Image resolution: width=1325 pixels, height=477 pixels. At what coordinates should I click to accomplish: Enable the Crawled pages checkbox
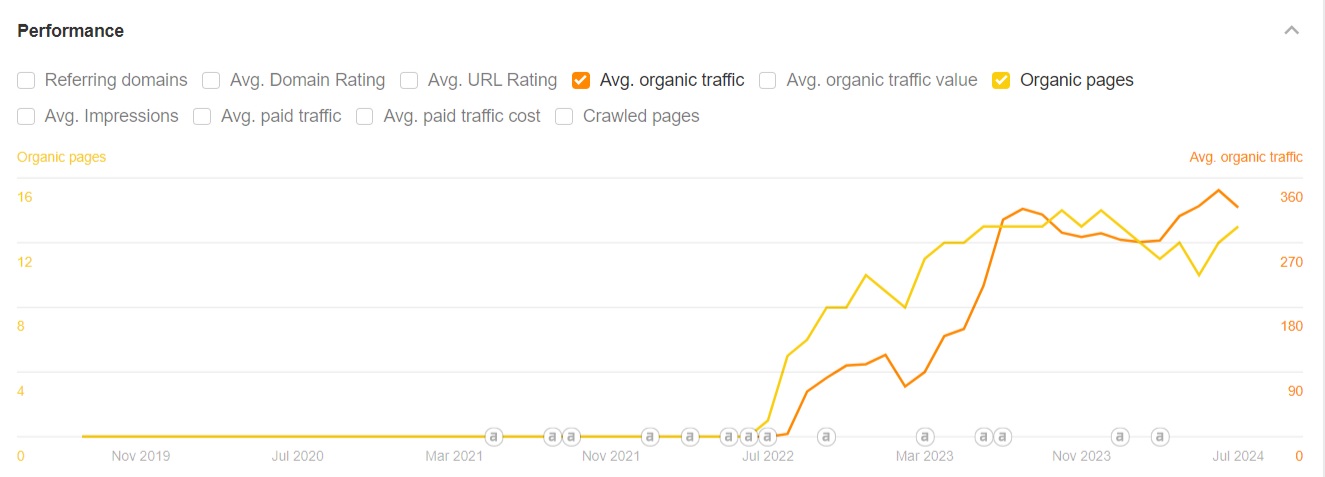(564, 116)
